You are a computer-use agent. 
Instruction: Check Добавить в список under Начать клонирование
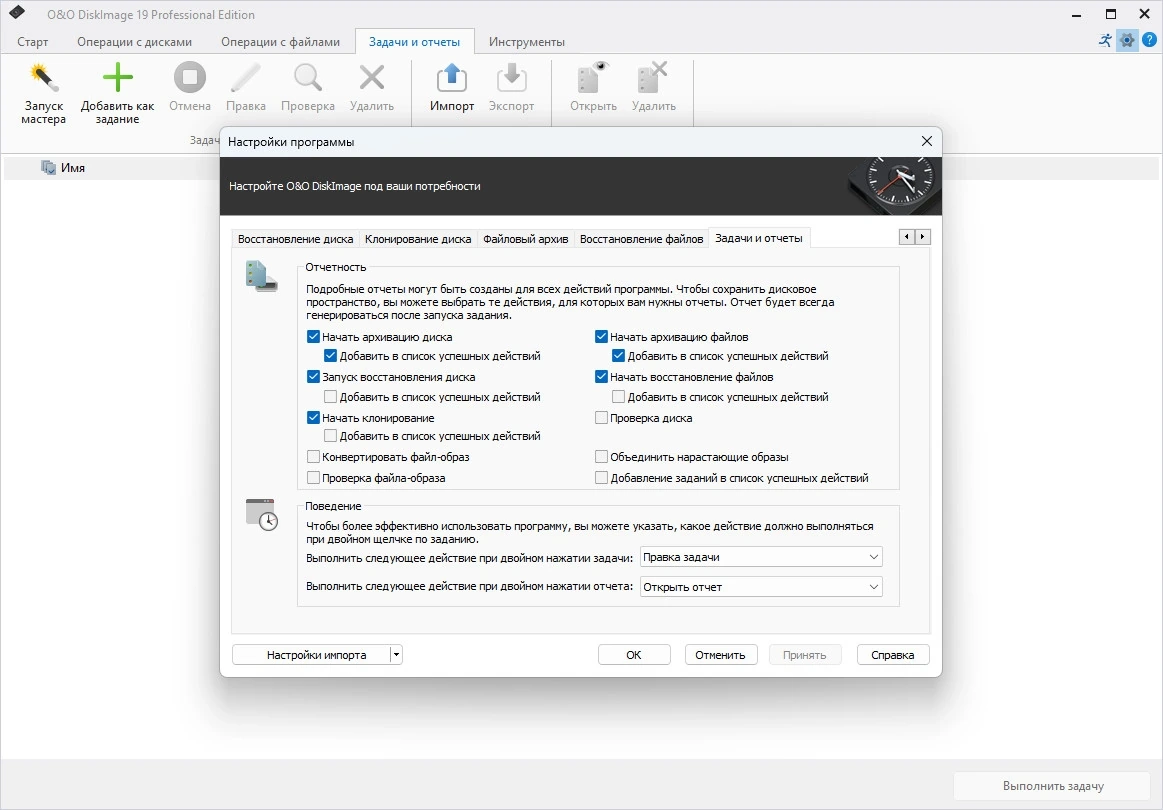(x=331, y=436)
